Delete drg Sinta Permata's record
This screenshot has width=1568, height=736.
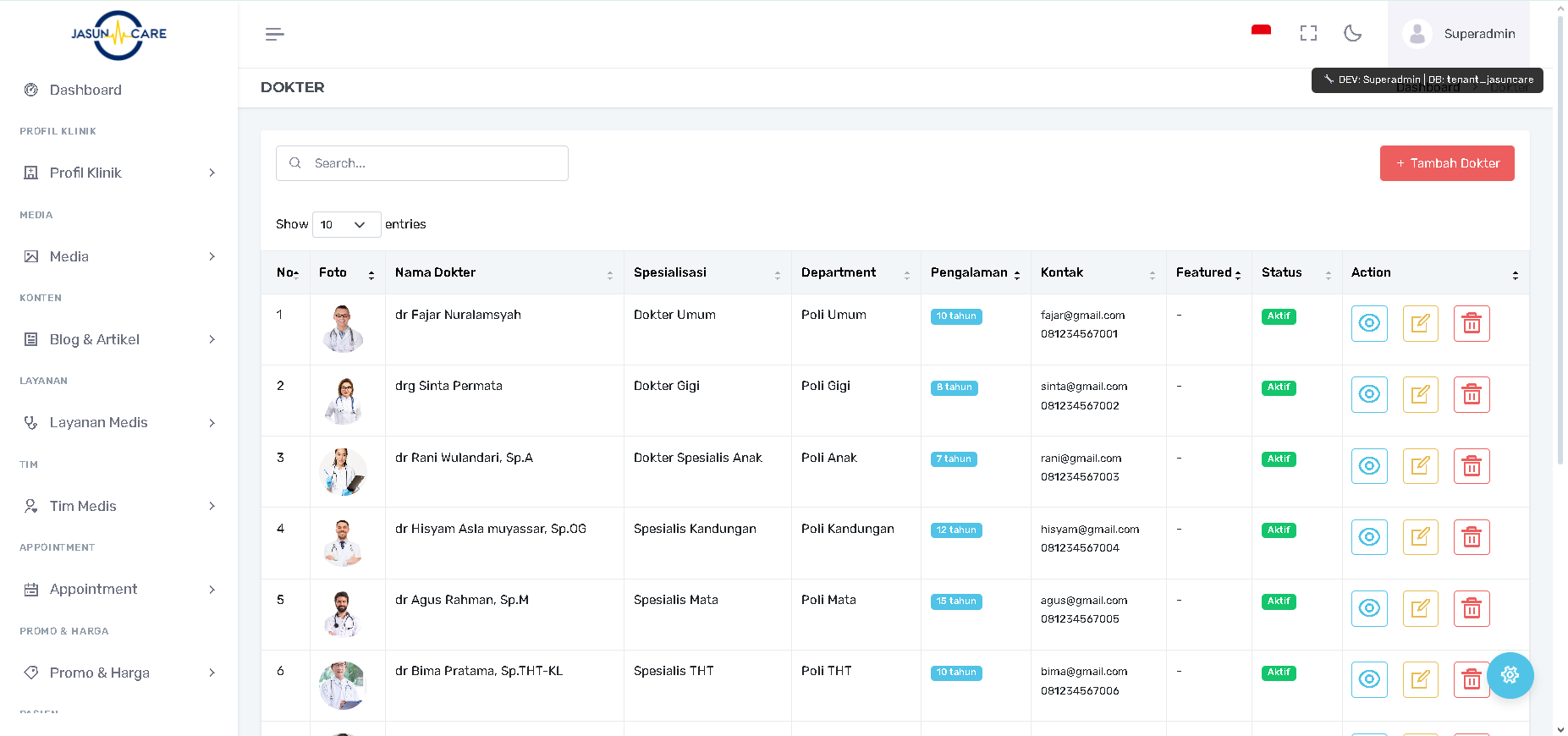pyautogui.click(x=1471, y=394)
